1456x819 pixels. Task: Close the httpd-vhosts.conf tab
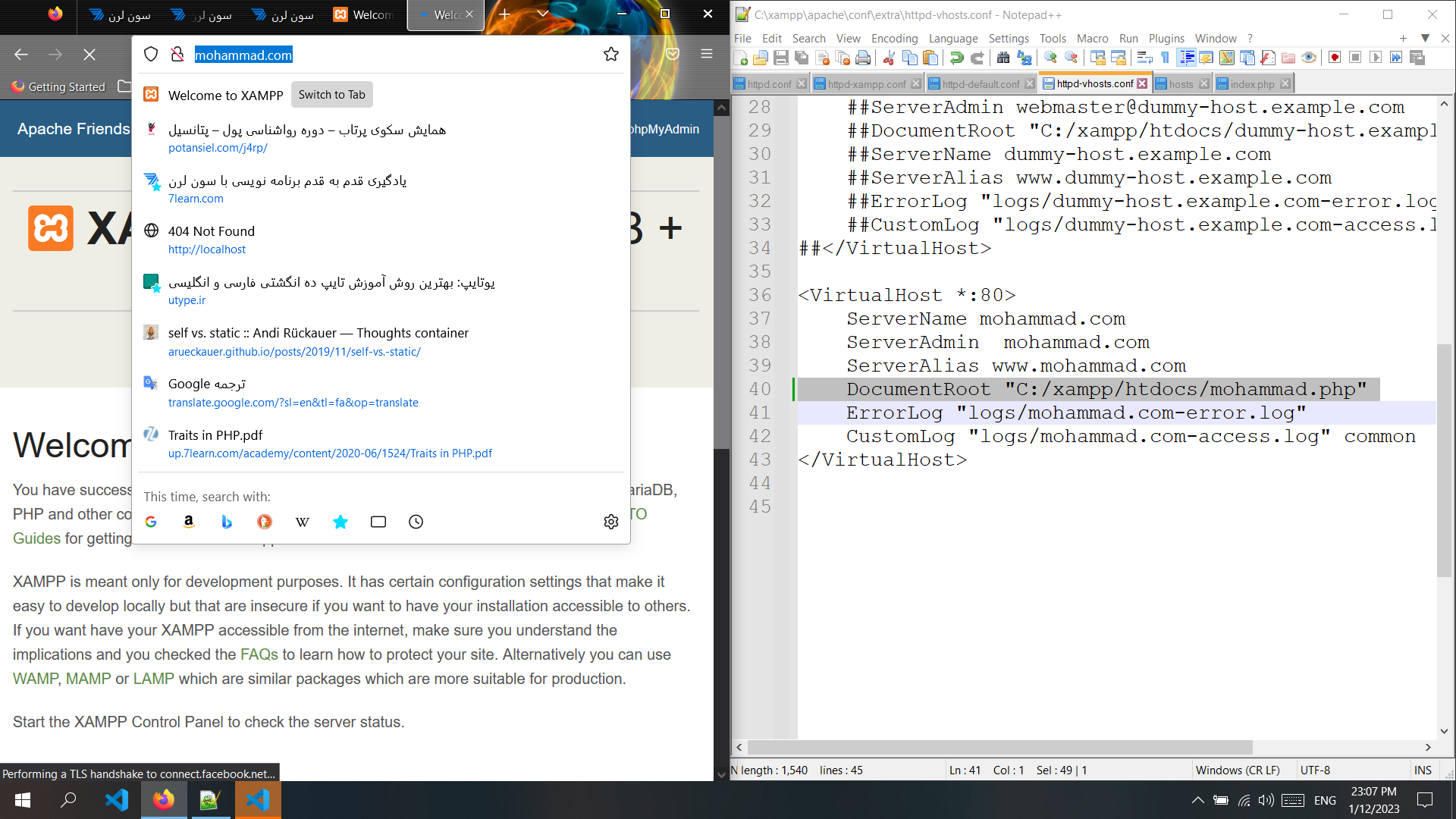click(1142, 83)
